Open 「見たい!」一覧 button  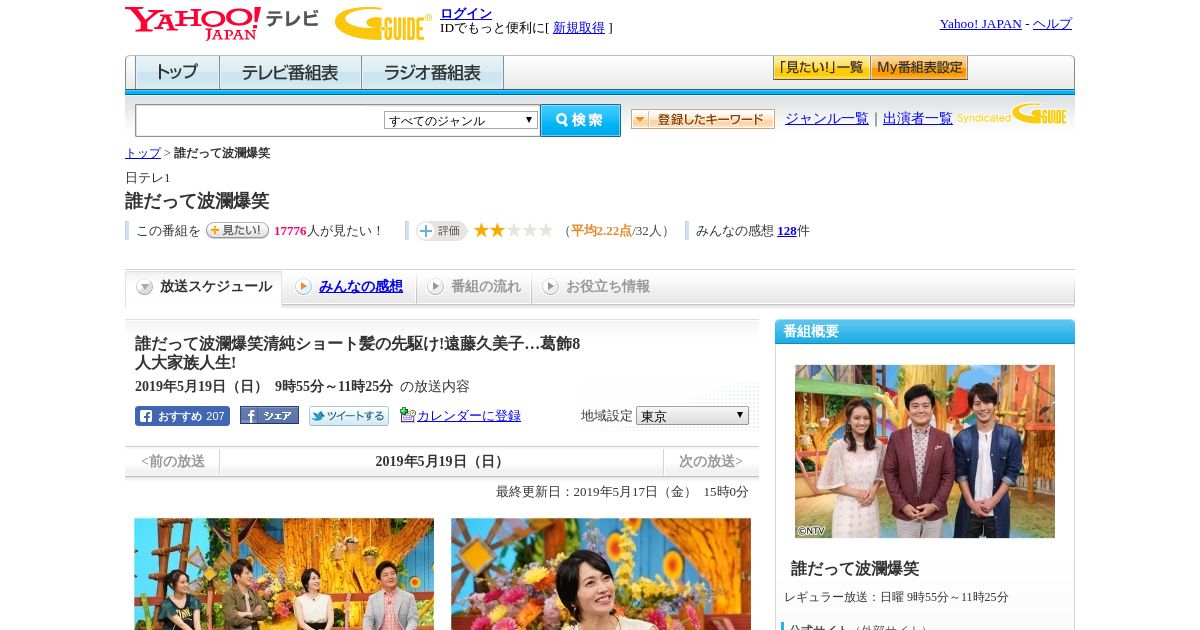[x=821, y=68]
